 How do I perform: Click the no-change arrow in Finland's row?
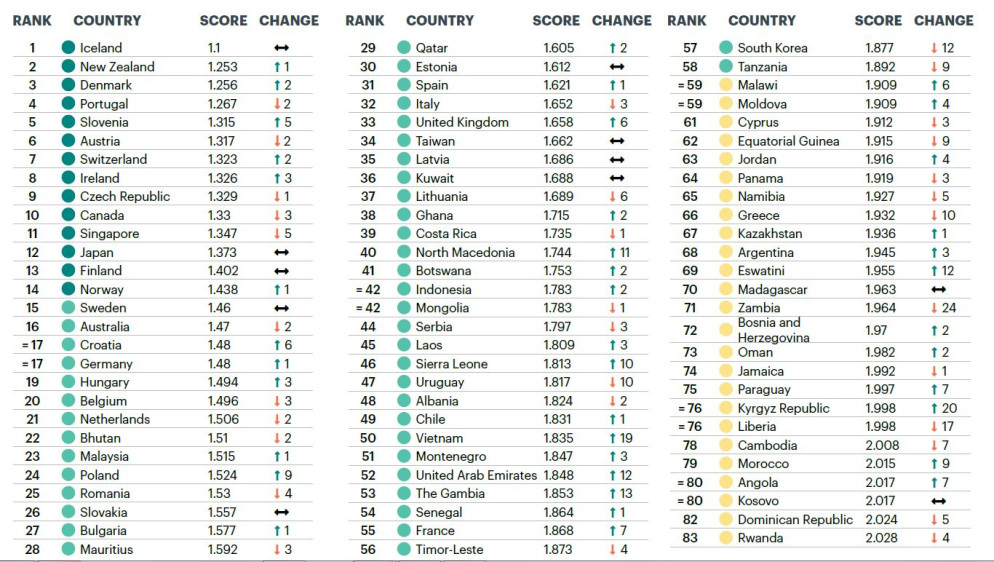281,271
